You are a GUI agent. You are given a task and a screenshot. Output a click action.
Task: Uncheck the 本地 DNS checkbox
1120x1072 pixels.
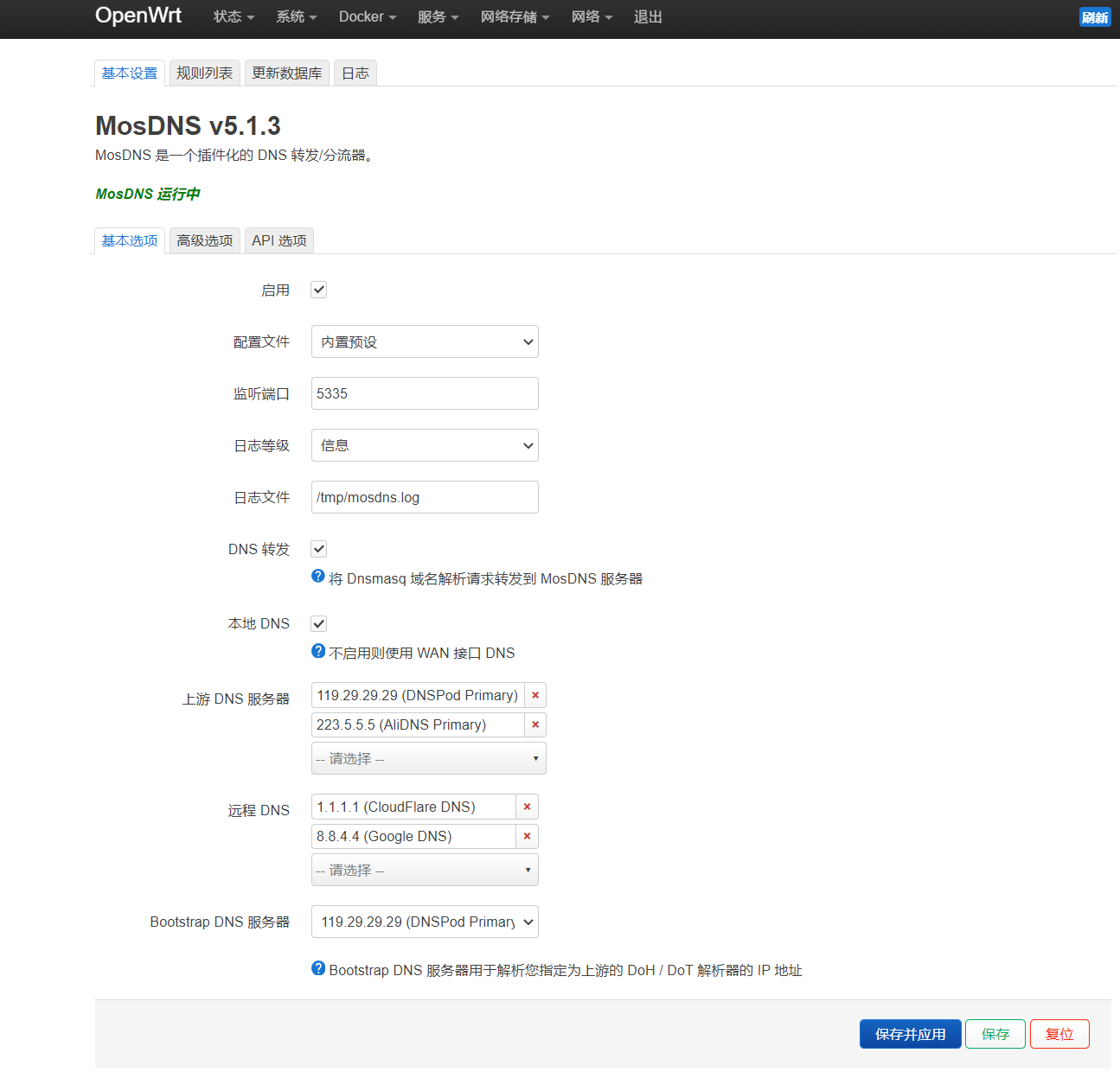pyautogui.click(x=319, y=623)
